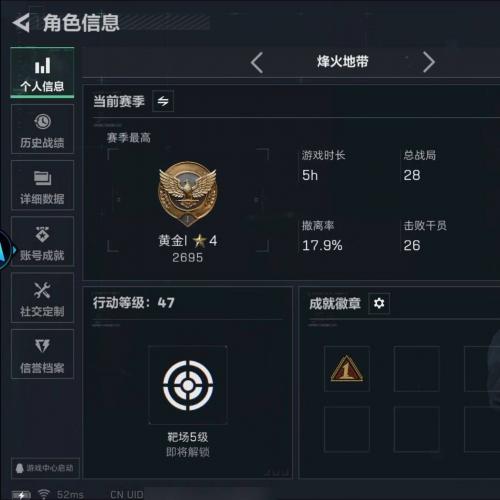Image resolution: width=500 pixels, height=500 pixels.
Task: Click the 行动等级: 47 label
Action: click(133, 303)
